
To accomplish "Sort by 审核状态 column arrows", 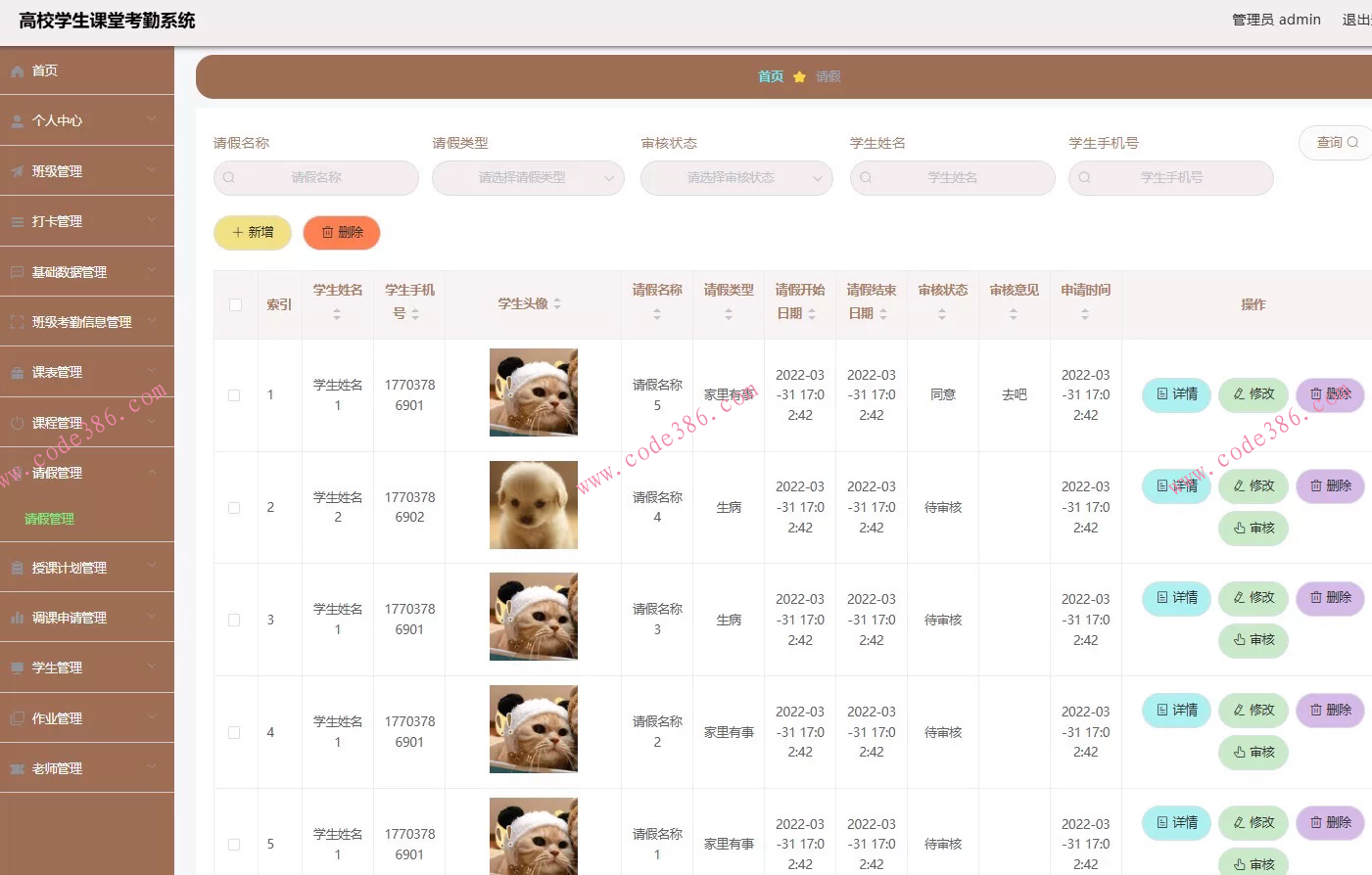I will (942, 314).
